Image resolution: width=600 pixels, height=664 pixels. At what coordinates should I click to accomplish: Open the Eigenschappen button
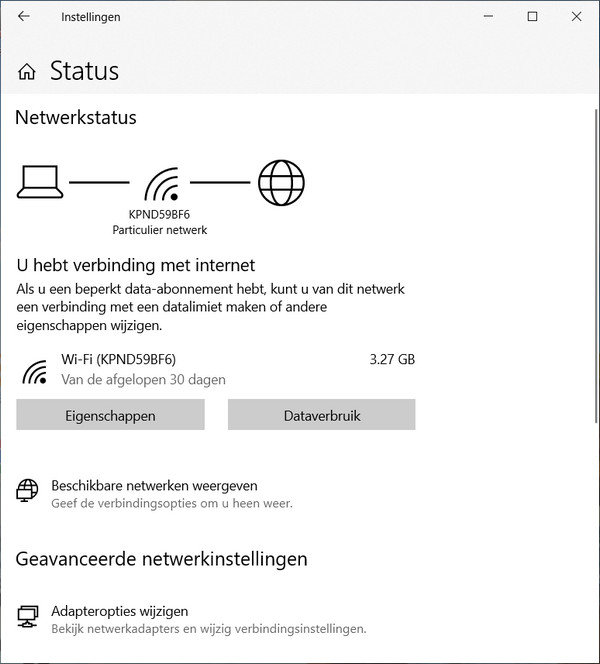[x=110, y=415]
